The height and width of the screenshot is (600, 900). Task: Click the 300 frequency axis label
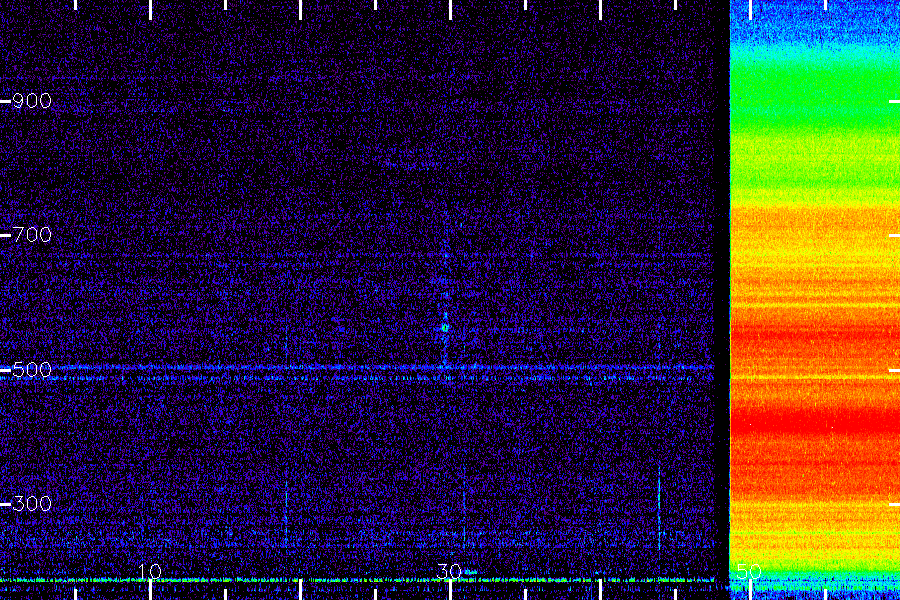pyautogui.click(x=32, y=504)
